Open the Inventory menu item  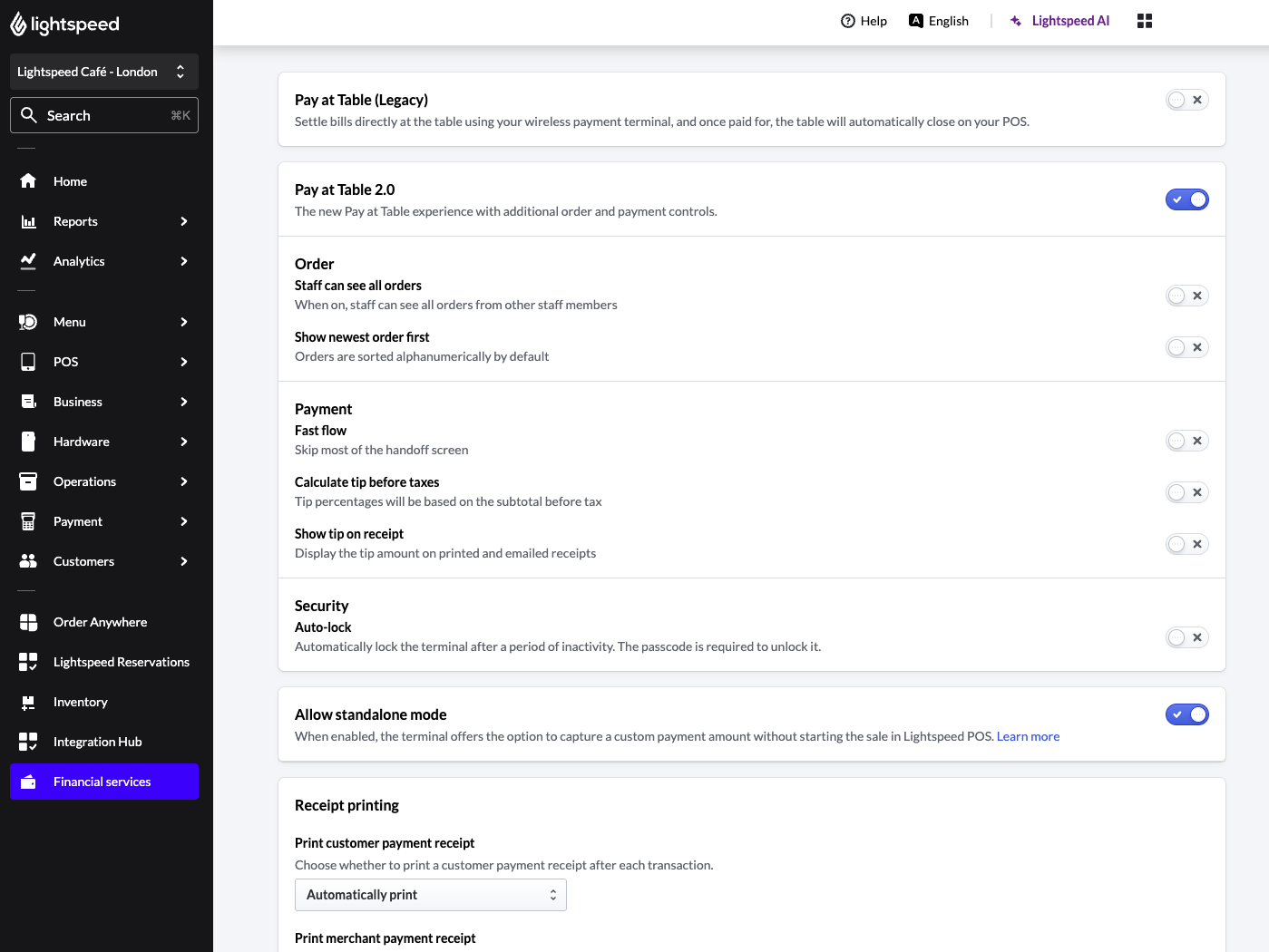click(x=104, y=702)
